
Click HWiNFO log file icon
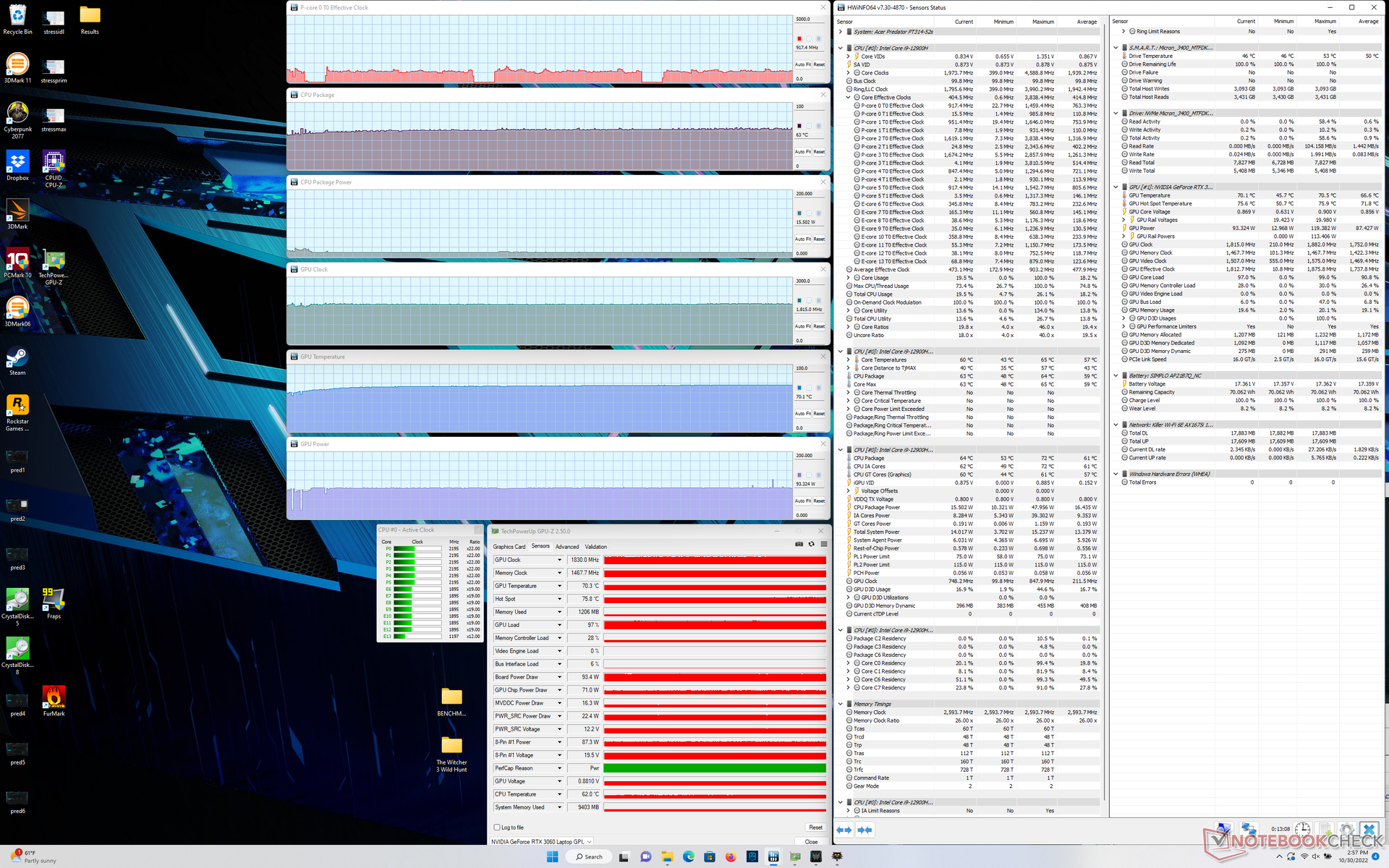pyautogui.click(x=1325, y=829)
